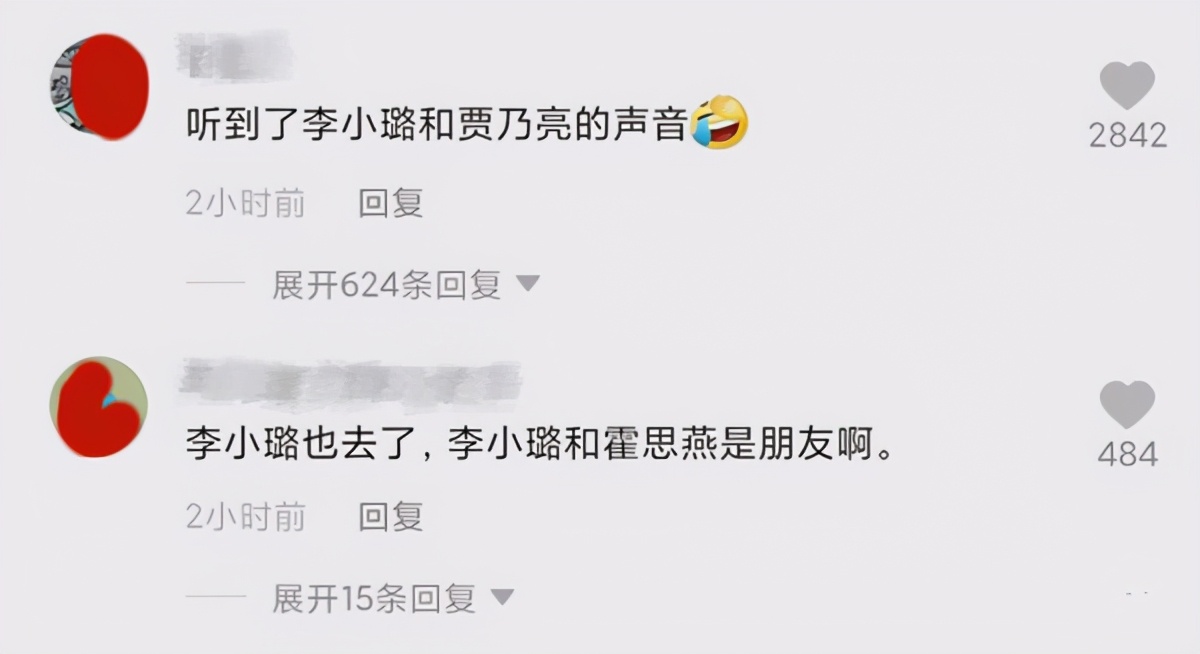The width and height of the screenshot is (1200, 654).
Task: Click the laughing-crying emoji in first comment
Action: pos(719,123)
